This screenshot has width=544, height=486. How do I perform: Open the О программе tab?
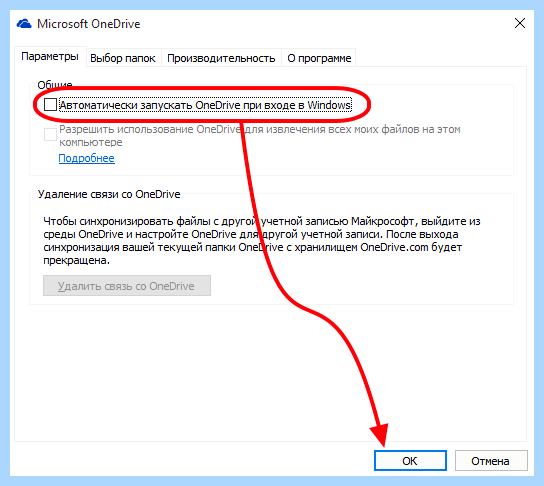319,58
